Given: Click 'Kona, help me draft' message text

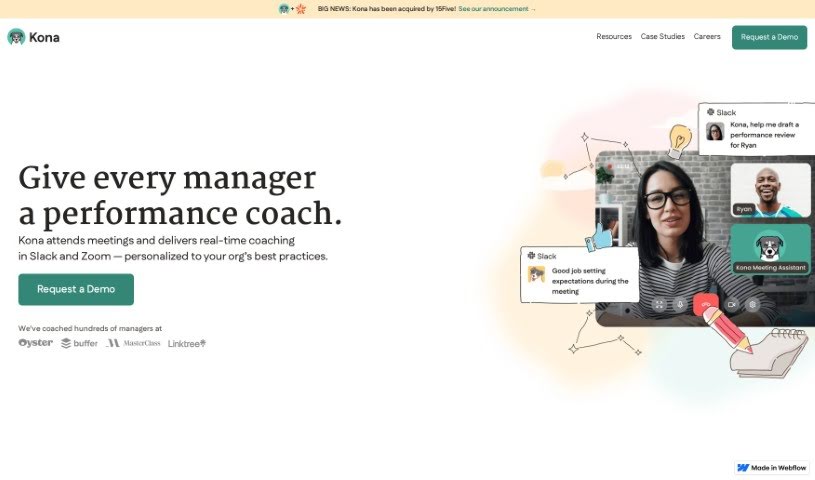Looking at the screenshot, I should pyautogui.click(x=764, y=135).
